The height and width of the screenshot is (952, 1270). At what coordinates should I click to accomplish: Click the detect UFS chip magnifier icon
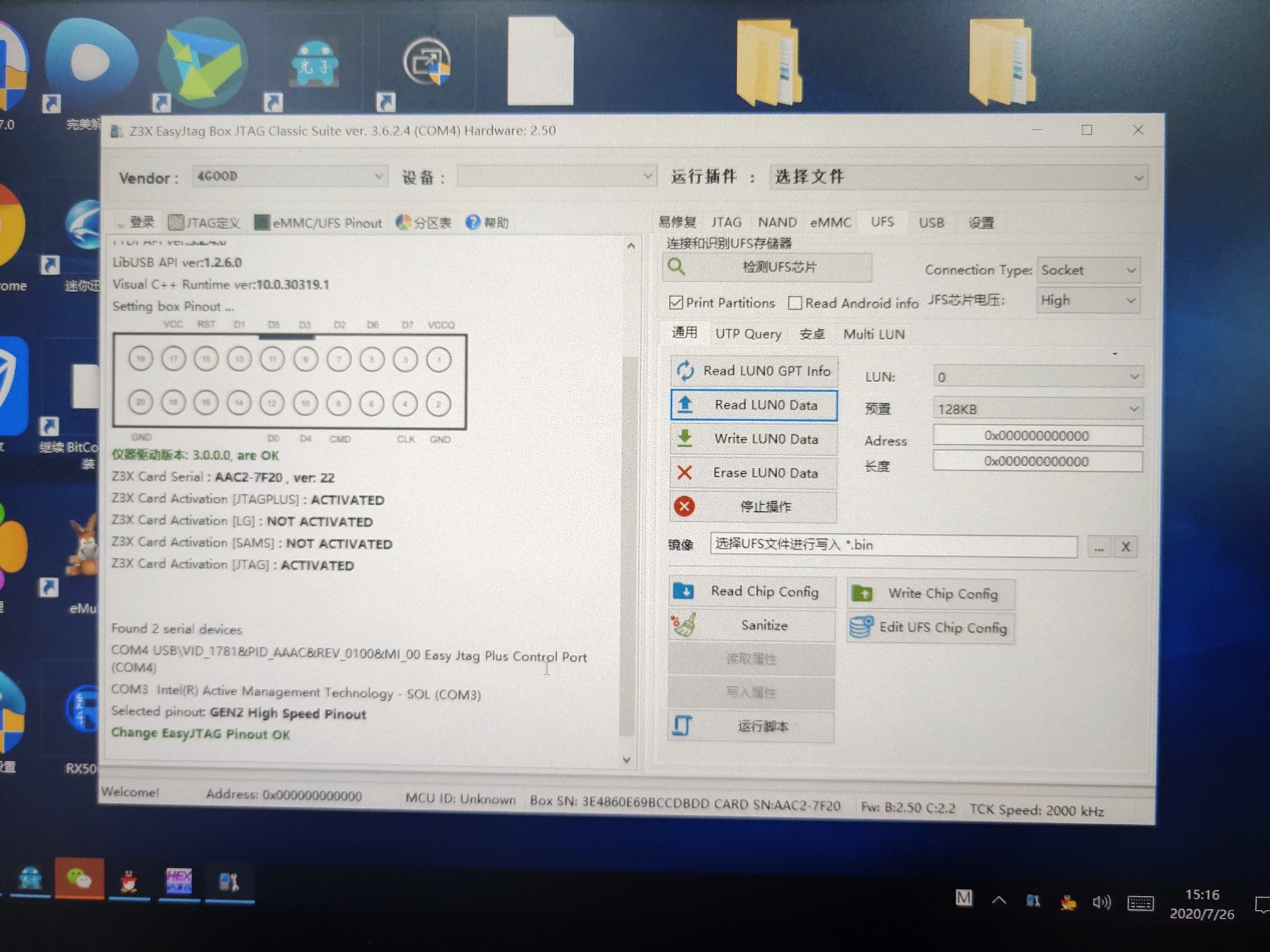point(677,267)
